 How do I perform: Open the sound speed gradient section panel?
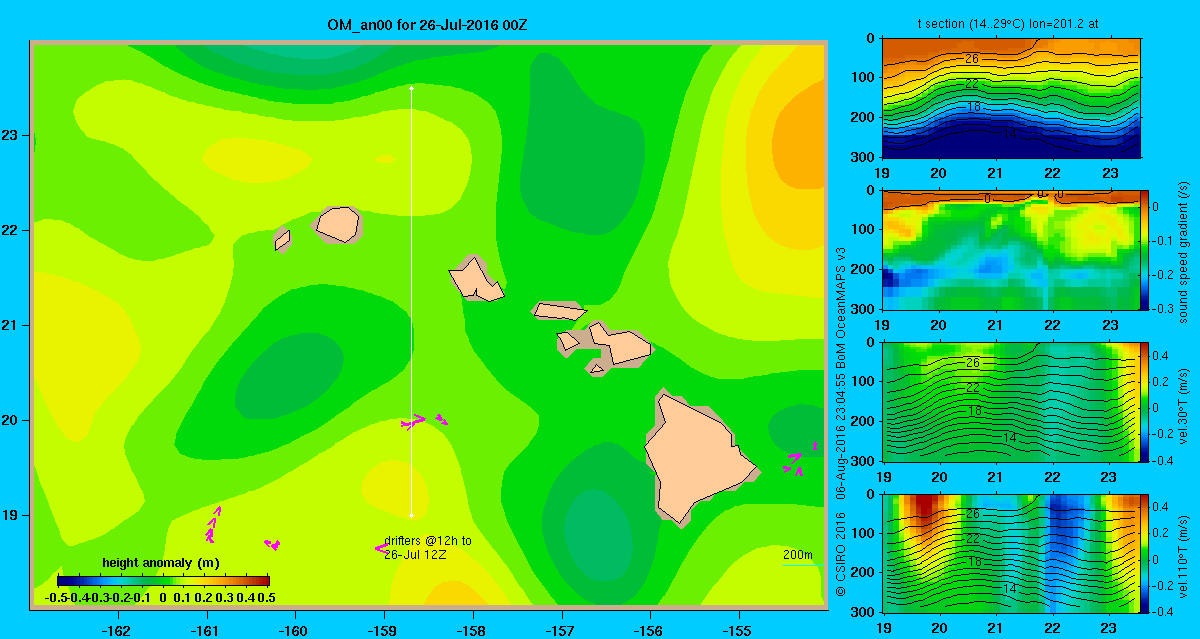pos(1012,249)
